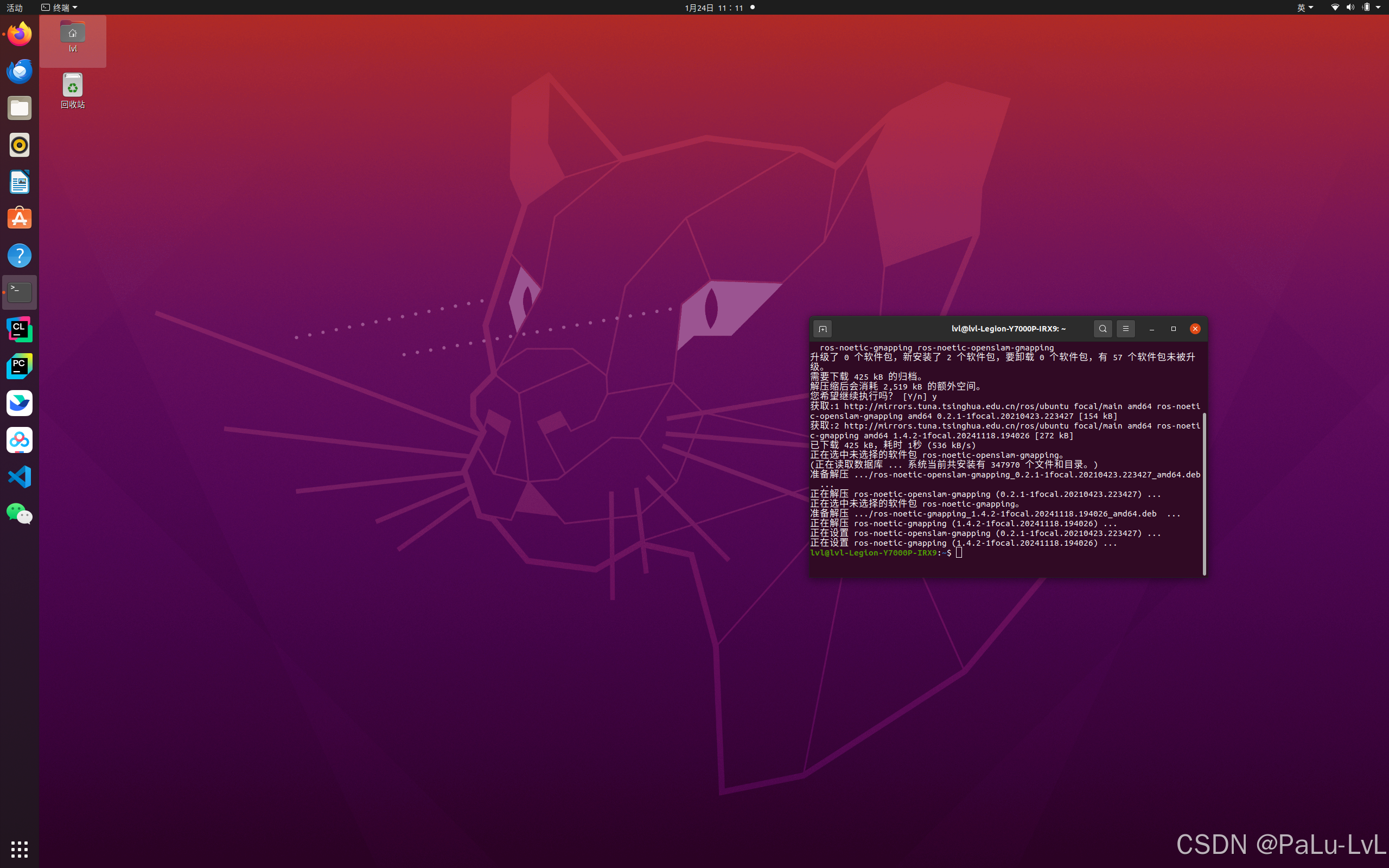Image resolution: width=1389 pixels, height=868 pixels.
Task: Open the terminal hamburger menu
Action: [1125, 329]
